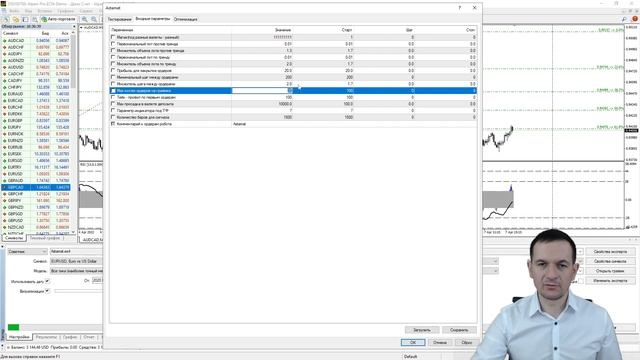Click the Загрузить button
The height and width of the screenshot is (360, 640).
pyautogui.click(x=422, y=330)
